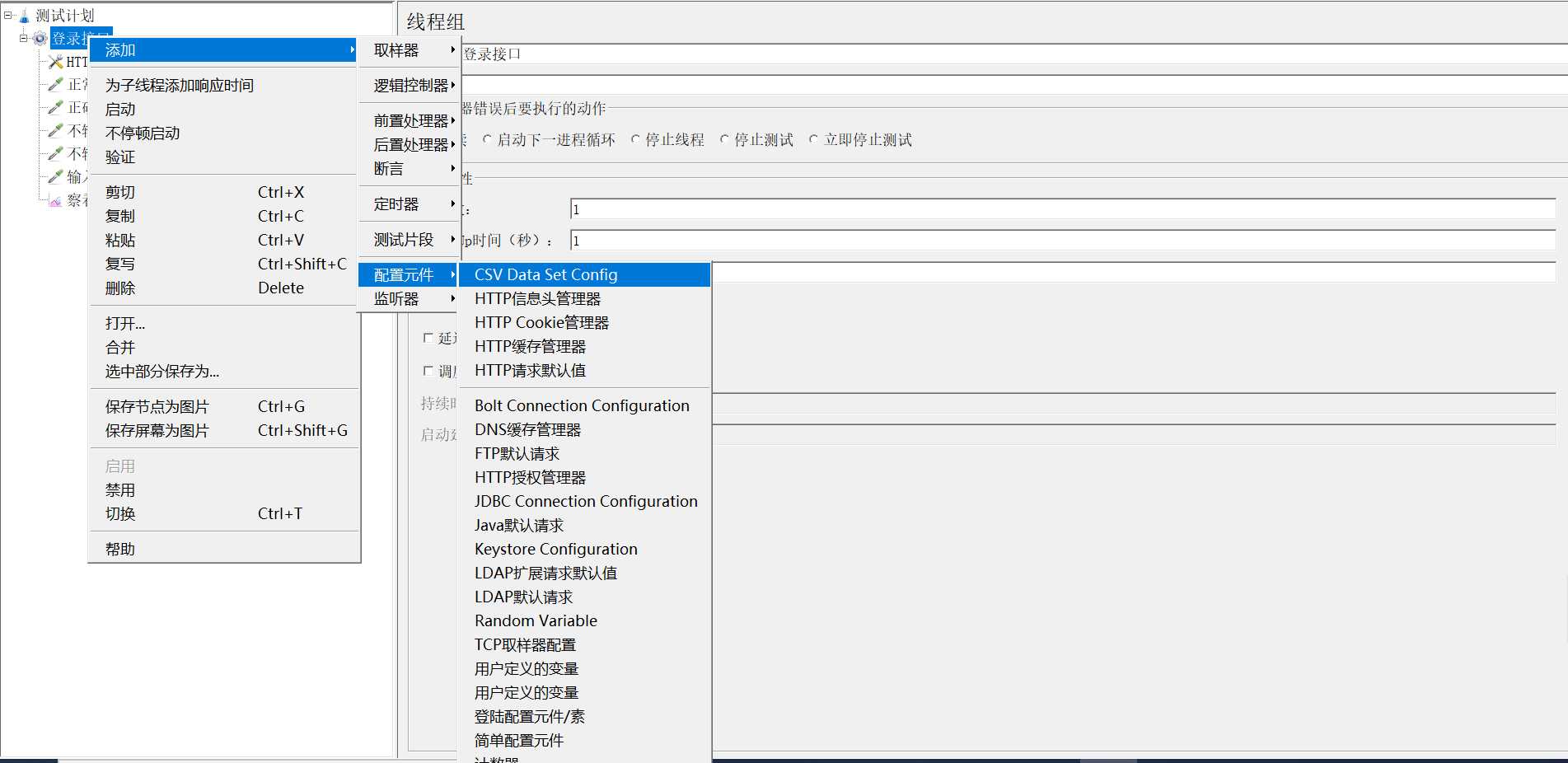Open the 取样器 submenu
Screen dimensions: 1568x763
[x=410, y=50]
